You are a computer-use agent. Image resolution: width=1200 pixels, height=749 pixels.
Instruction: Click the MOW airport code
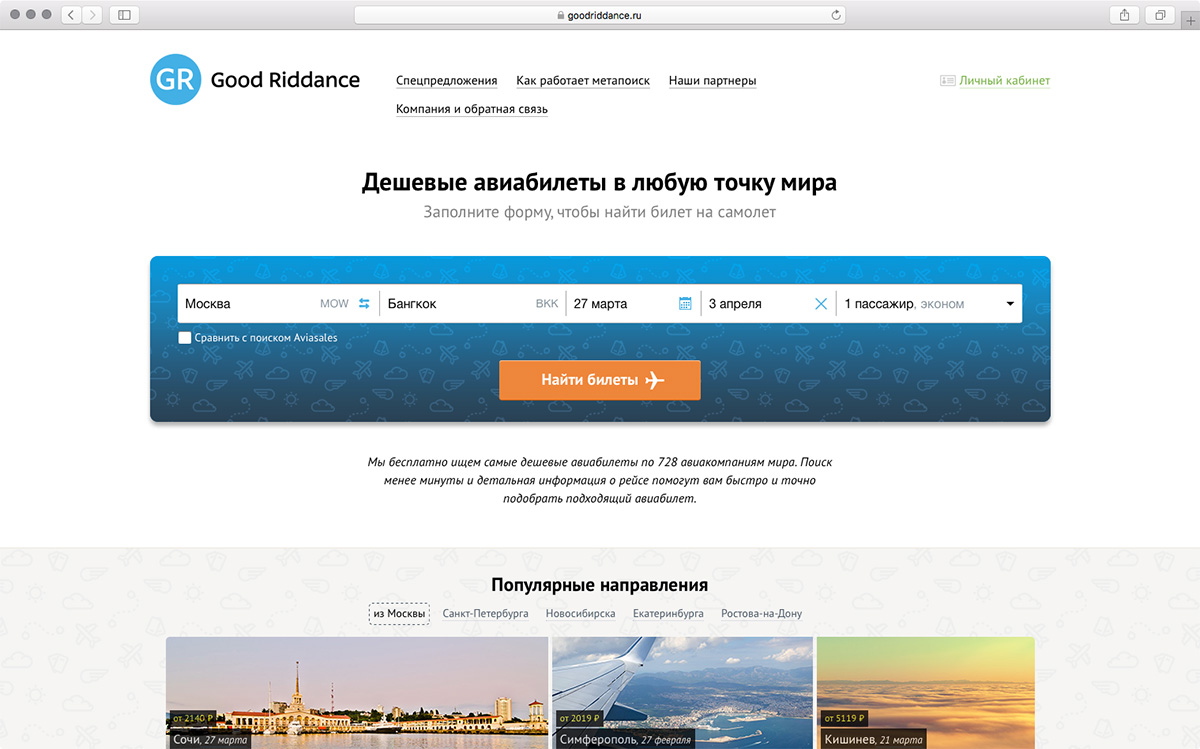(x=334, y=304)
